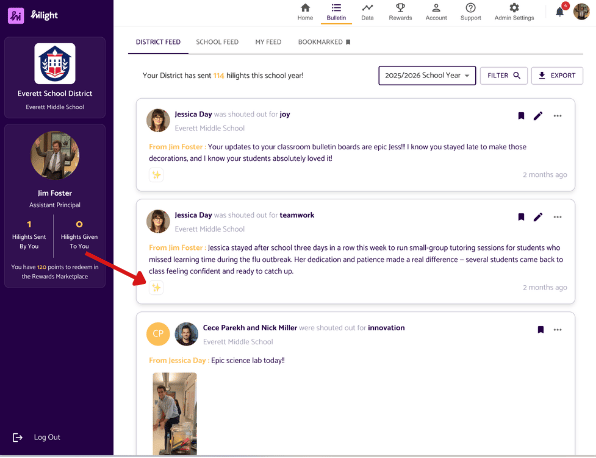Screen dimensions: 596x458
Task: Click the Log Out icon
Action: click(x=17, y=437)
